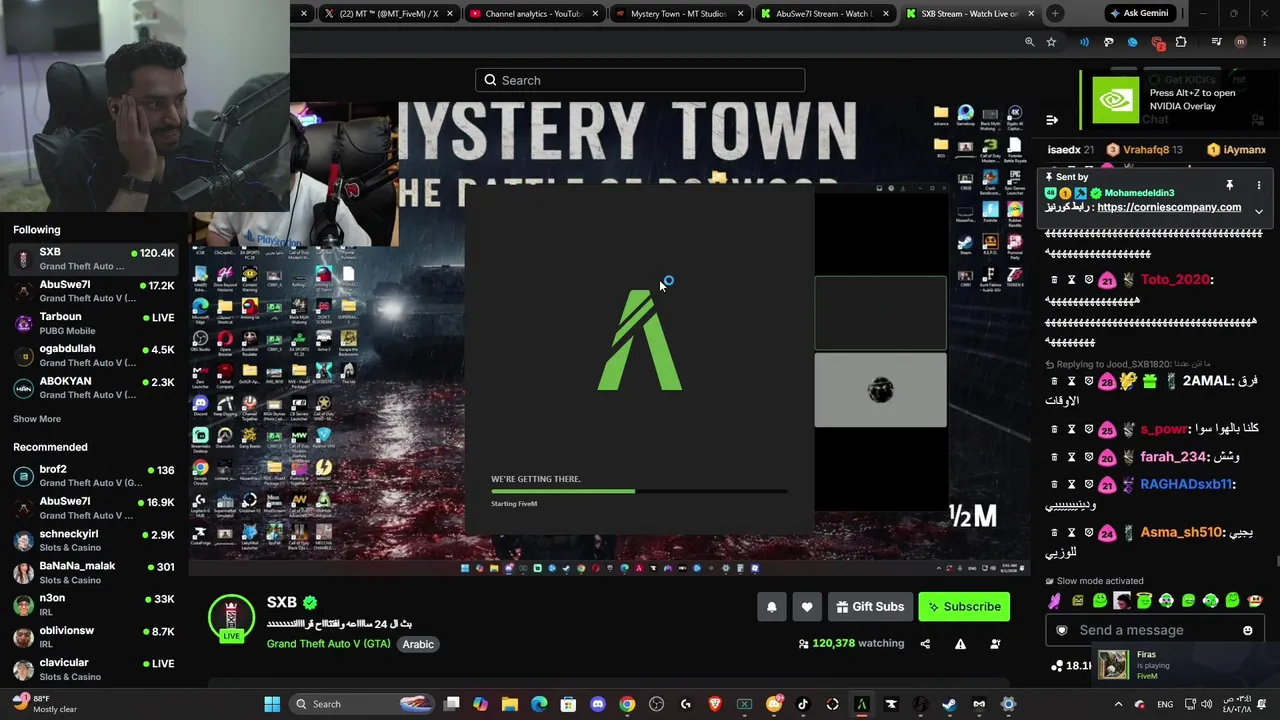Screen dimensions: 1280x720
Task: Open SXB in Following sidebar
Action: click(x=94, y=259)
